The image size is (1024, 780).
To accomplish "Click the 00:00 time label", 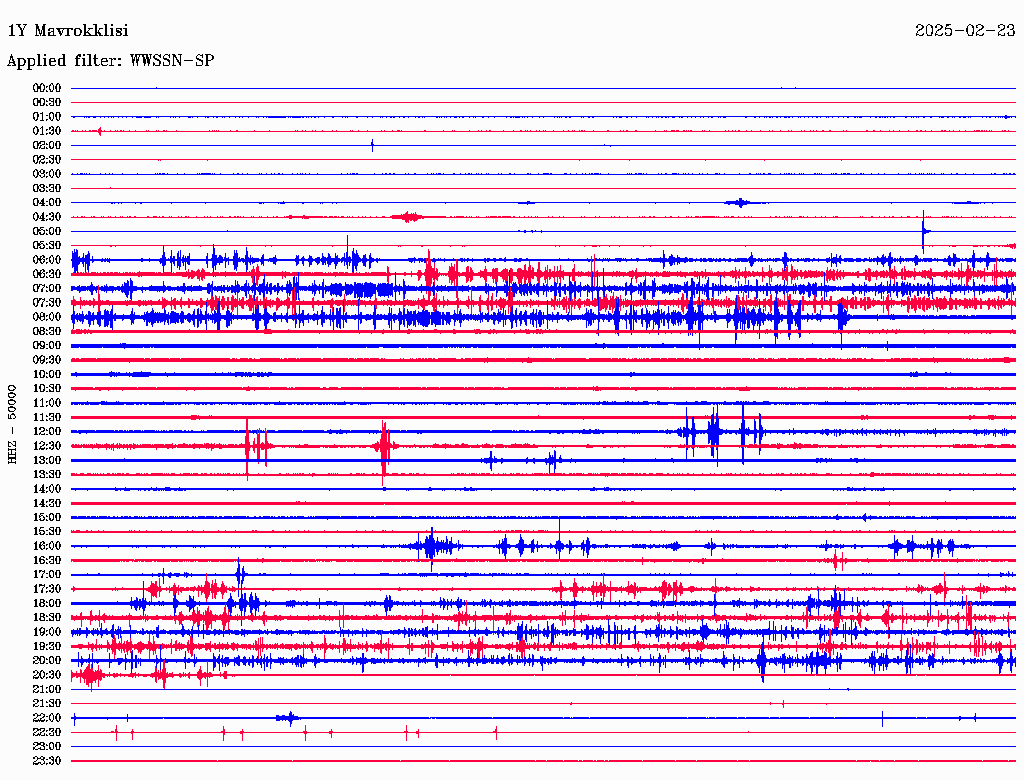I will click(x=46, y=88).
